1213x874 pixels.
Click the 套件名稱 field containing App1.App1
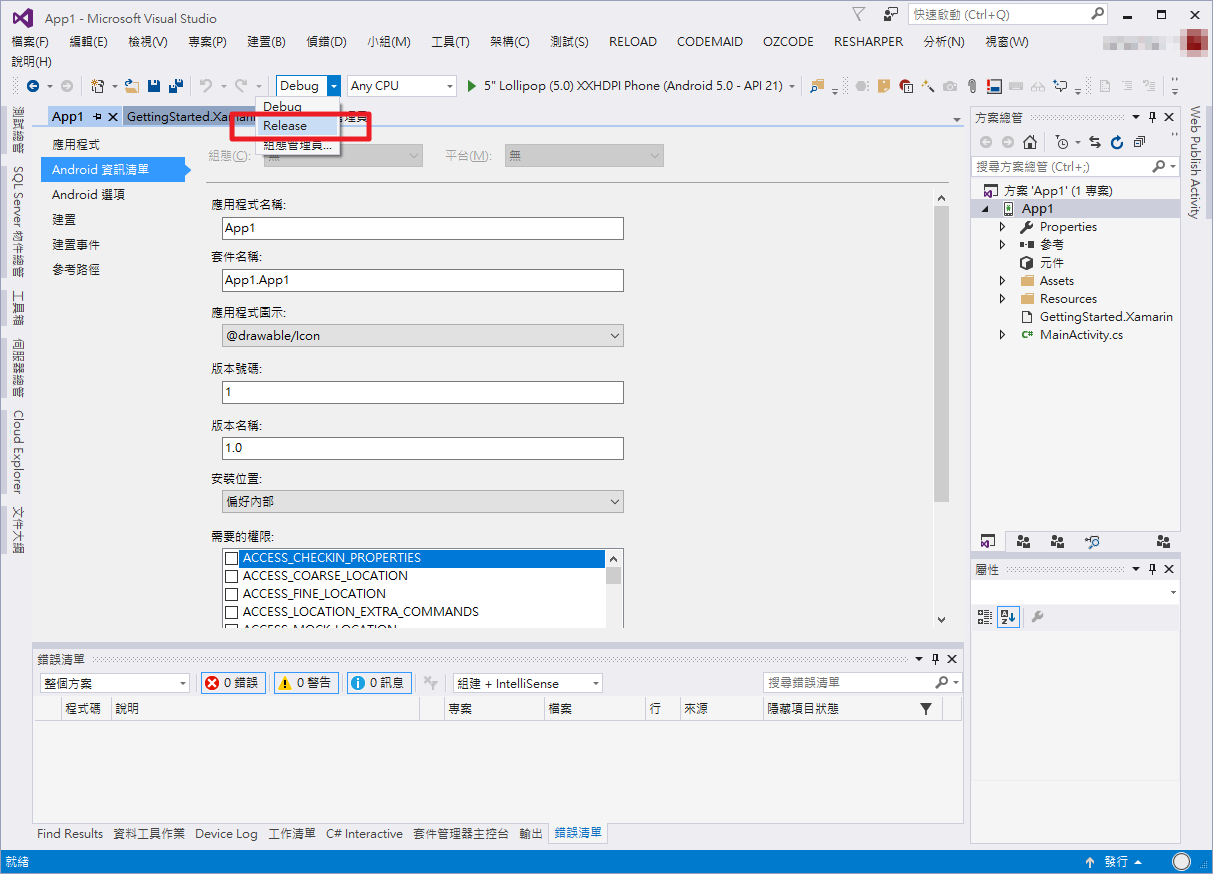pos(423,280)
